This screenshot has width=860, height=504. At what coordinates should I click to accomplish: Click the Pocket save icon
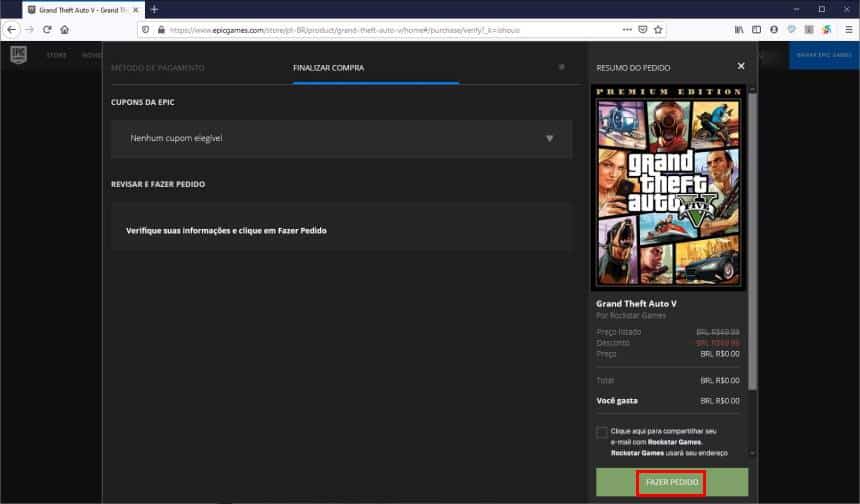[x=643, y=30]
